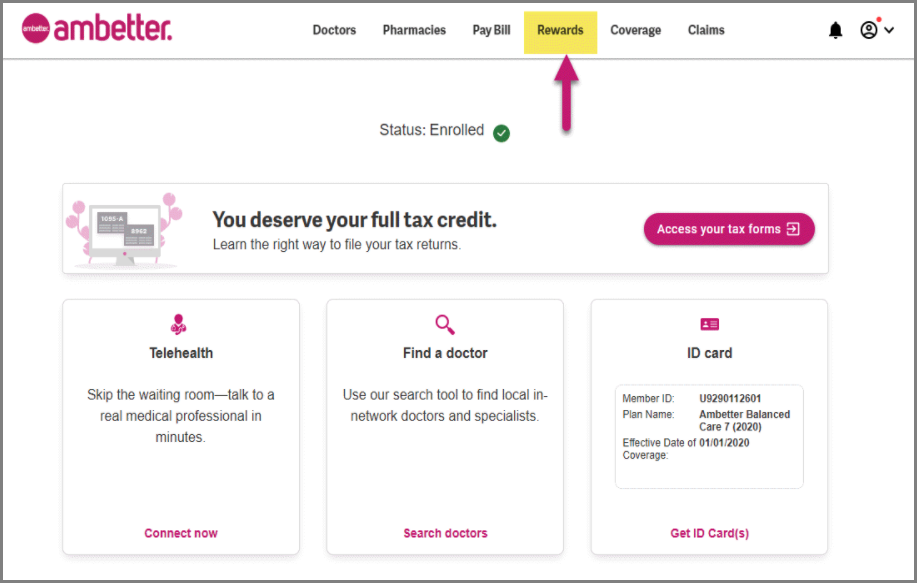Click the Find a doctor magnifier icon

(x=444, y=323)
